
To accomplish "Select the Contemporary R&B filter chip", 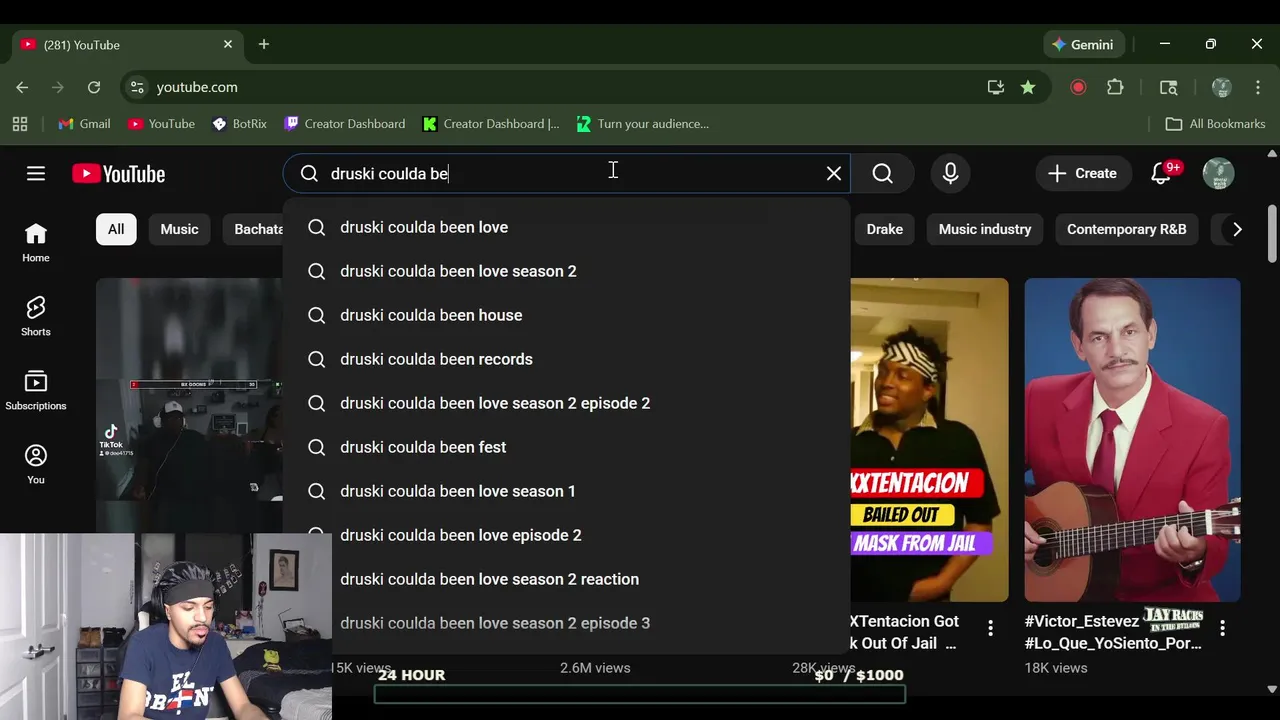I will click(x=1126, y=229).
